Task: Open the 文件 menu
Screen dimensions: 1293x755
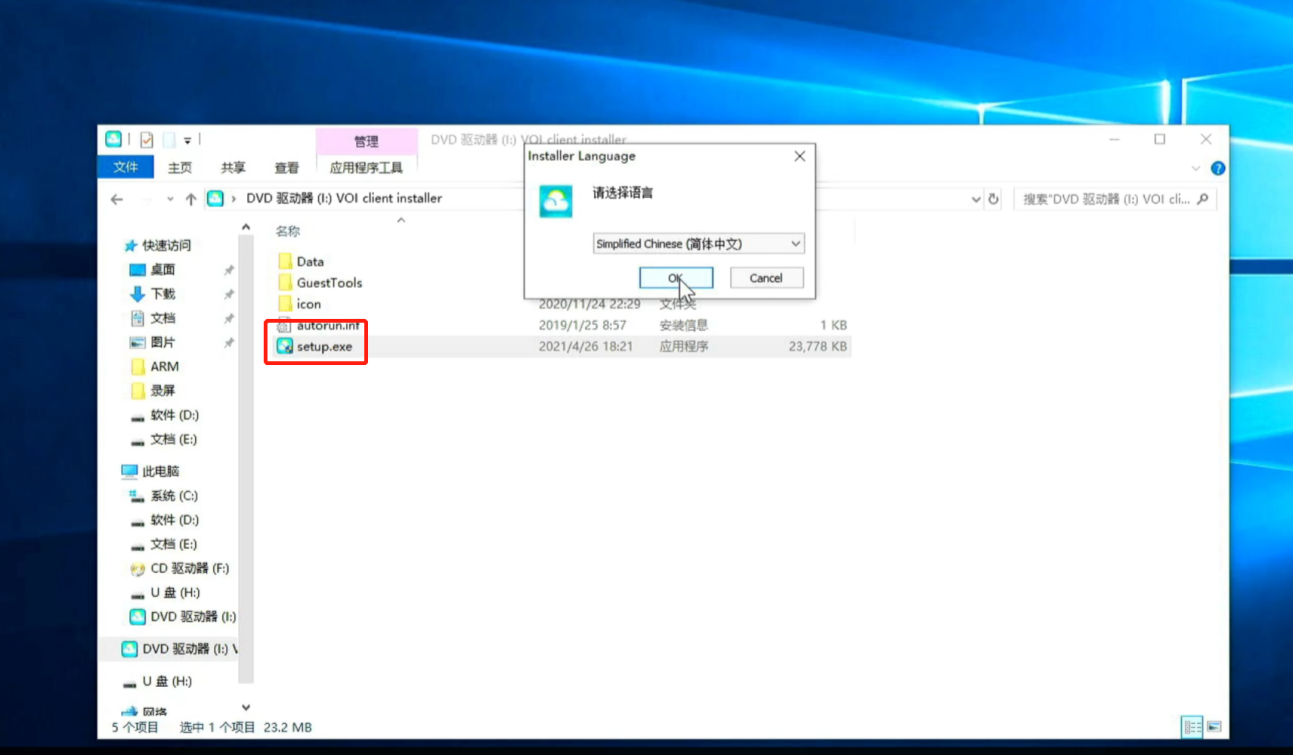Action: click(125, 167)
